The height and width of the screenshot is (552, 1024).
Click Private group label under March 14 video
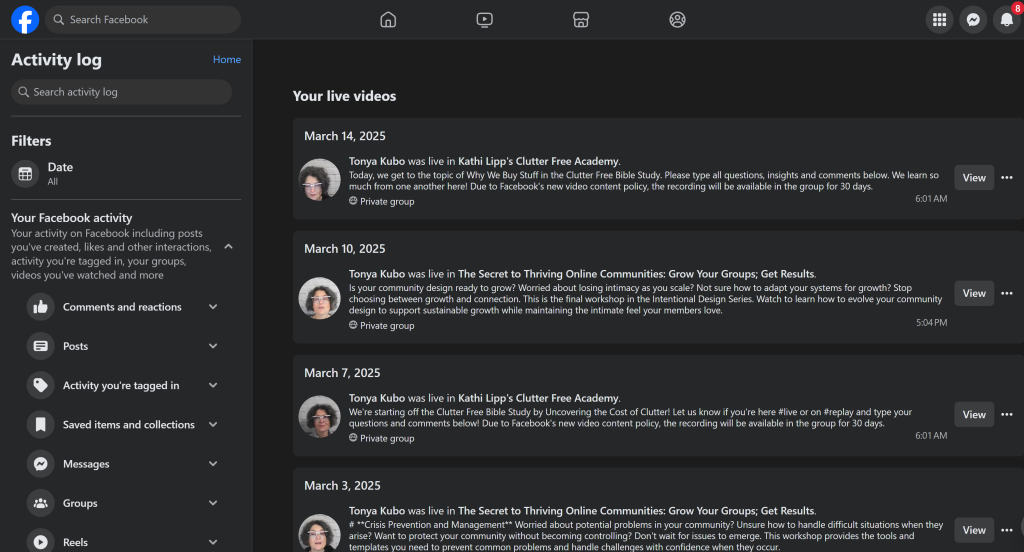pos(387,201)
